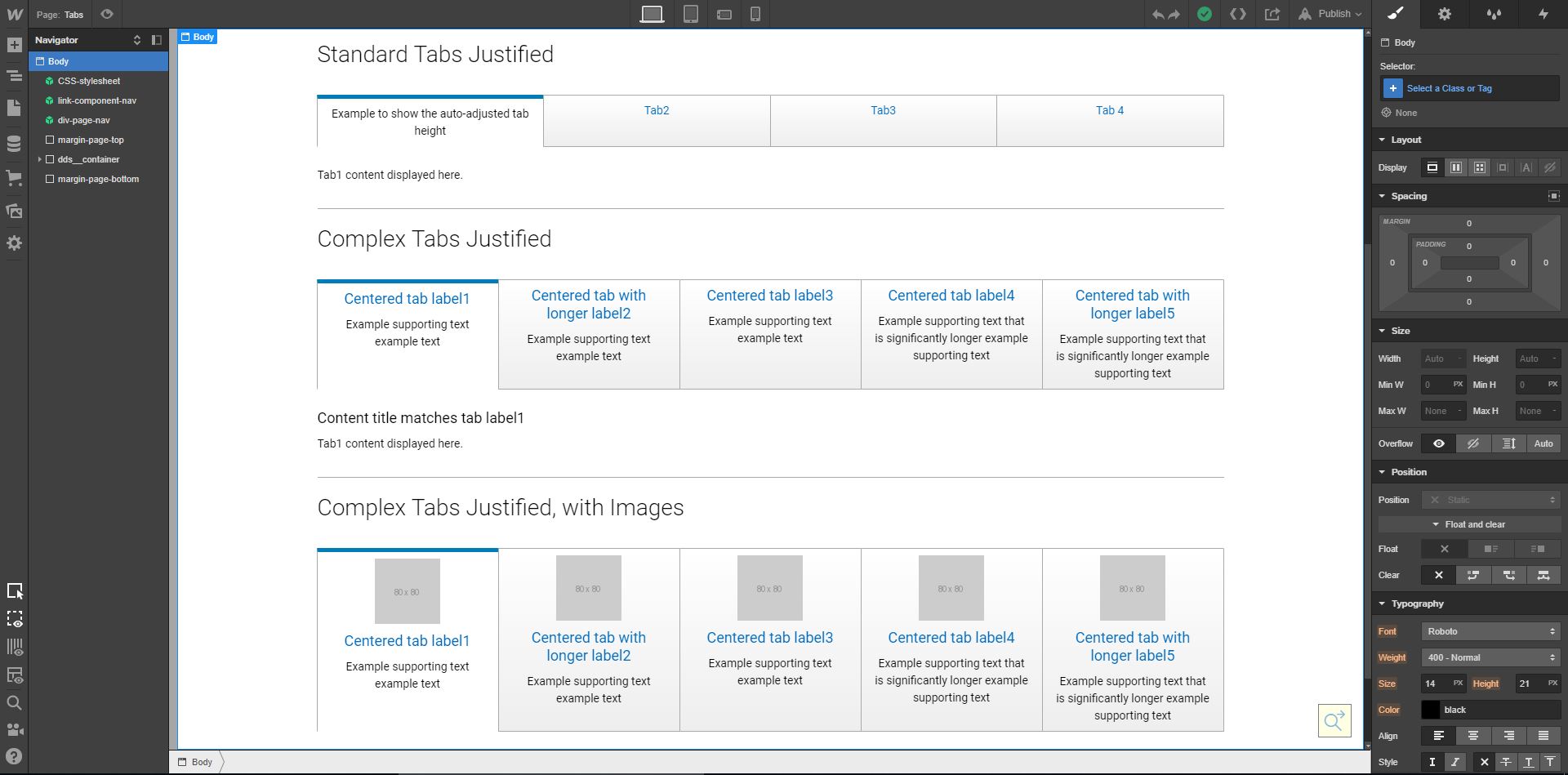
Task: Open the Ecommerce cart panel
Action: 14,177
